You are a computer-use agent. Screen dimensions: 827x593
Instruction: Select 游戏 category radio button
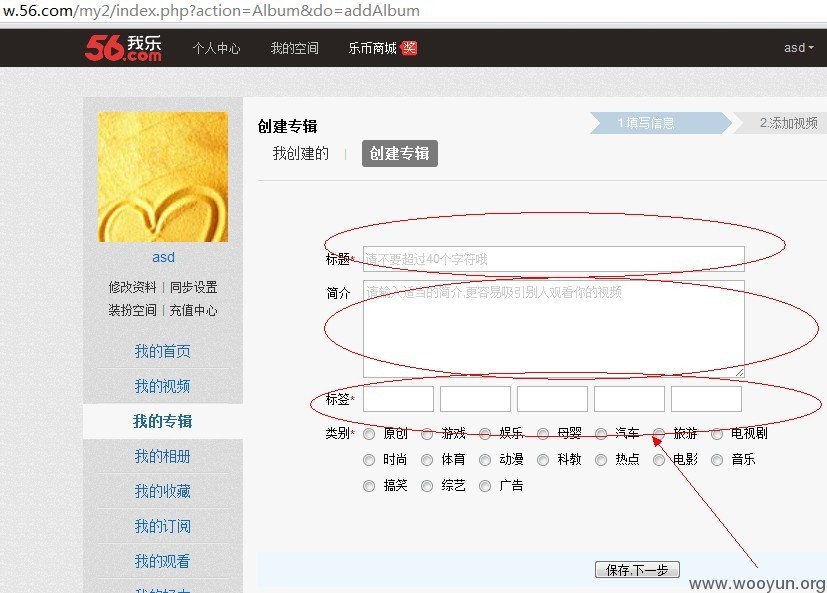[x=427, y=434]
